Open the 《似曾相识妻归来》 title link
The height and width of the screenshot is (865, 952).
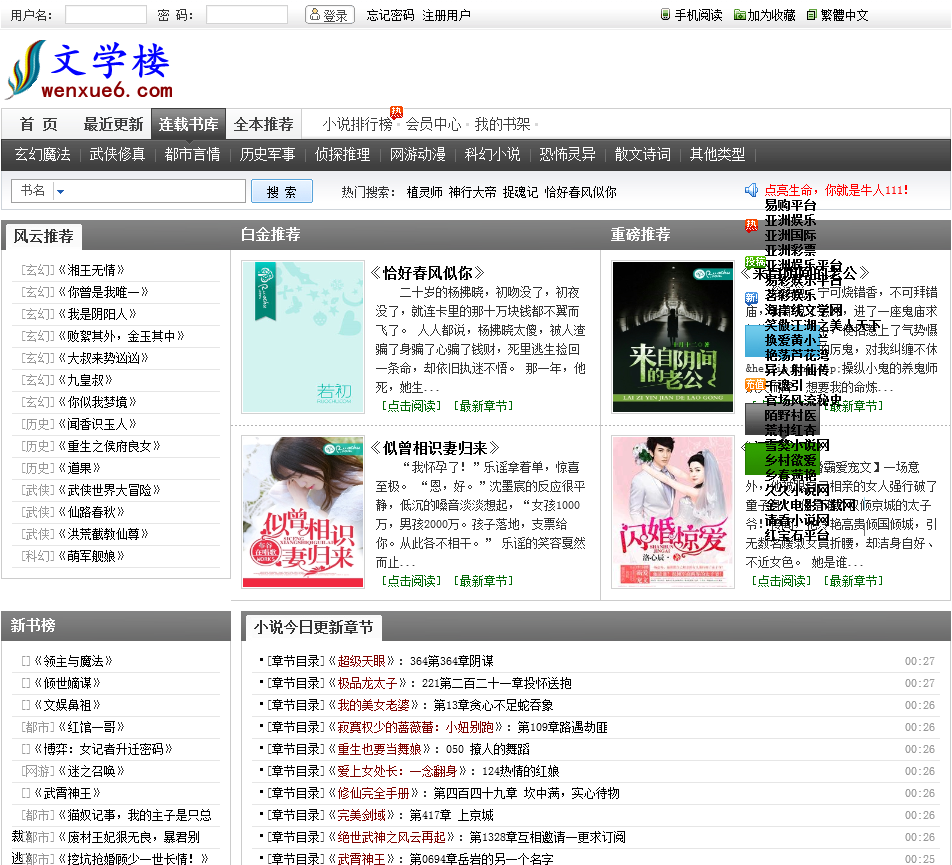435,448
